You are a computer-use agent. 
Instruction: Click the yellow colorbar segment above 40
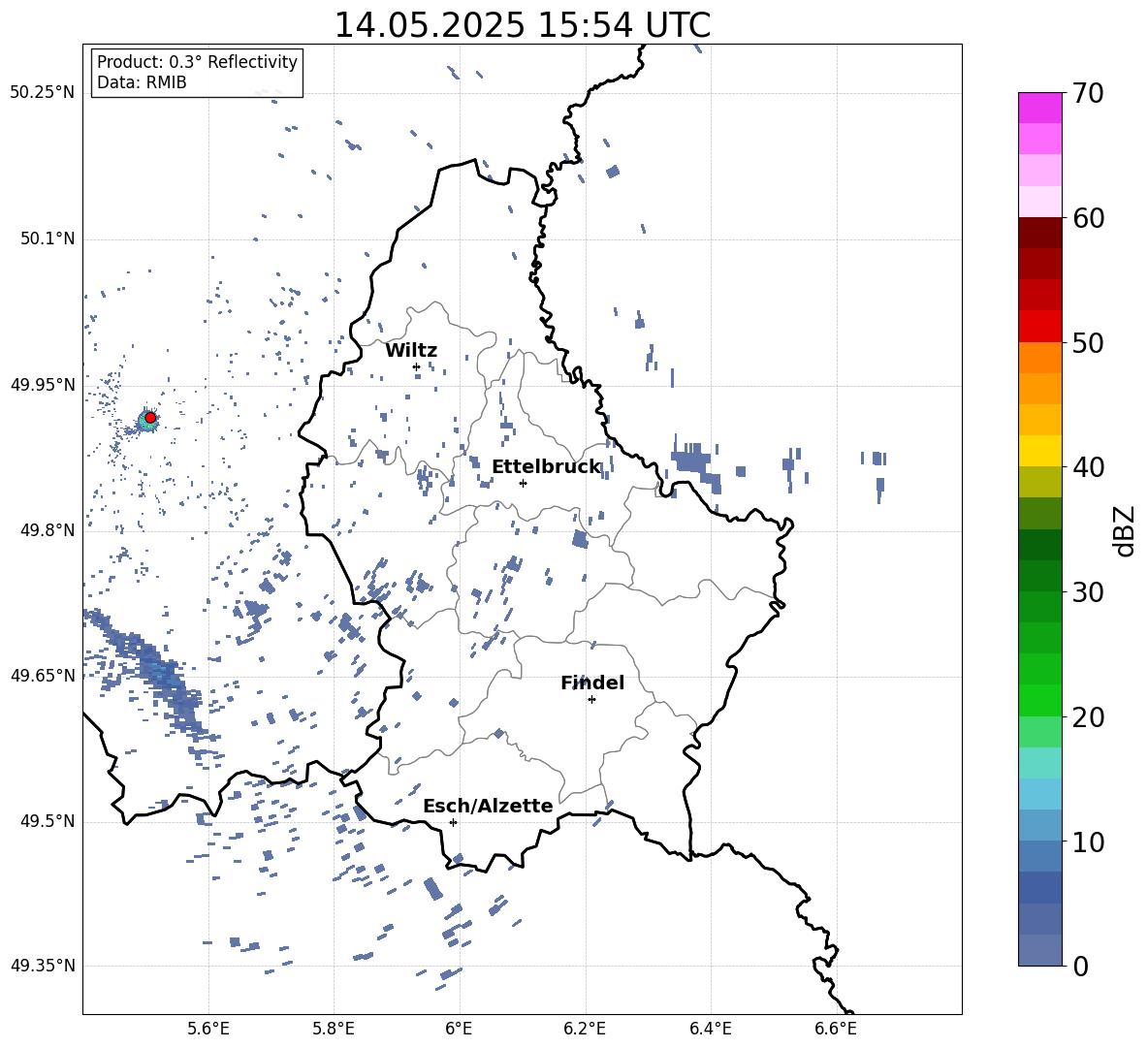(1039, 451)
